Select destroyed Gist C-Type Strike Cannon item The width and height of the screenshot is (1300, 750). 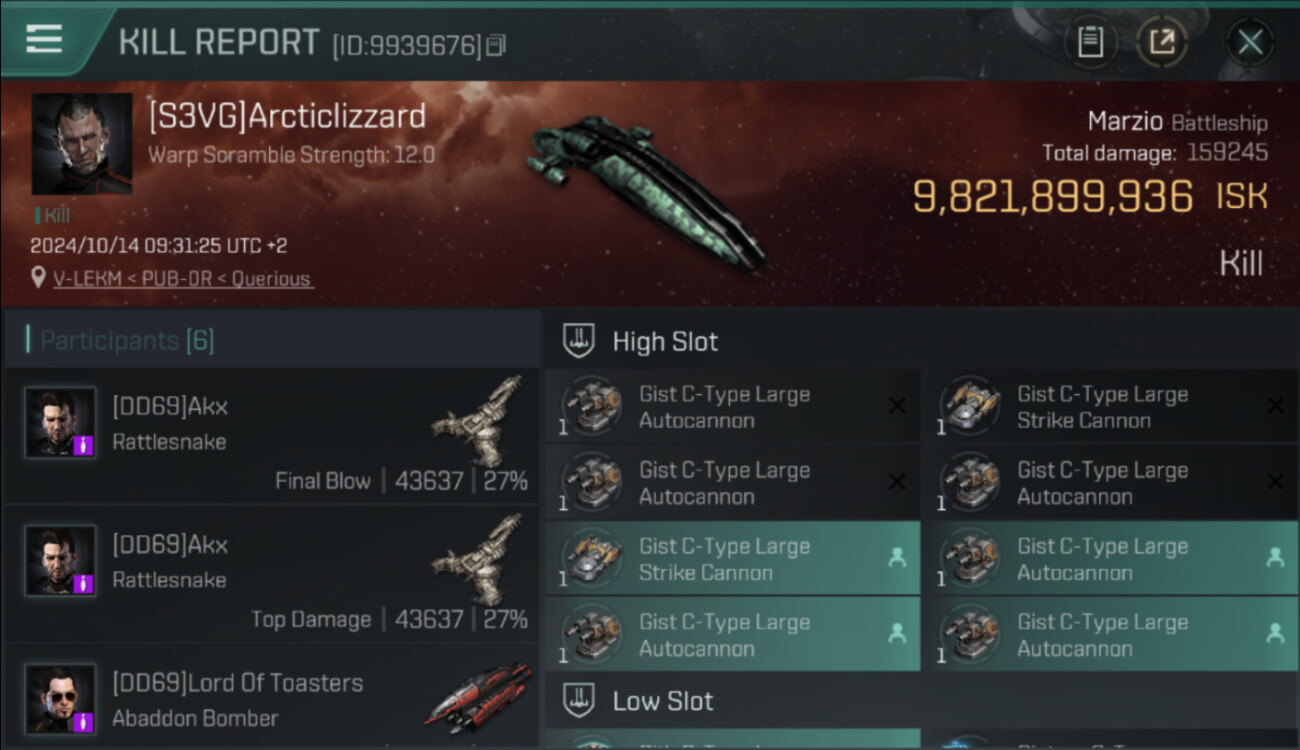point(1110,406)
